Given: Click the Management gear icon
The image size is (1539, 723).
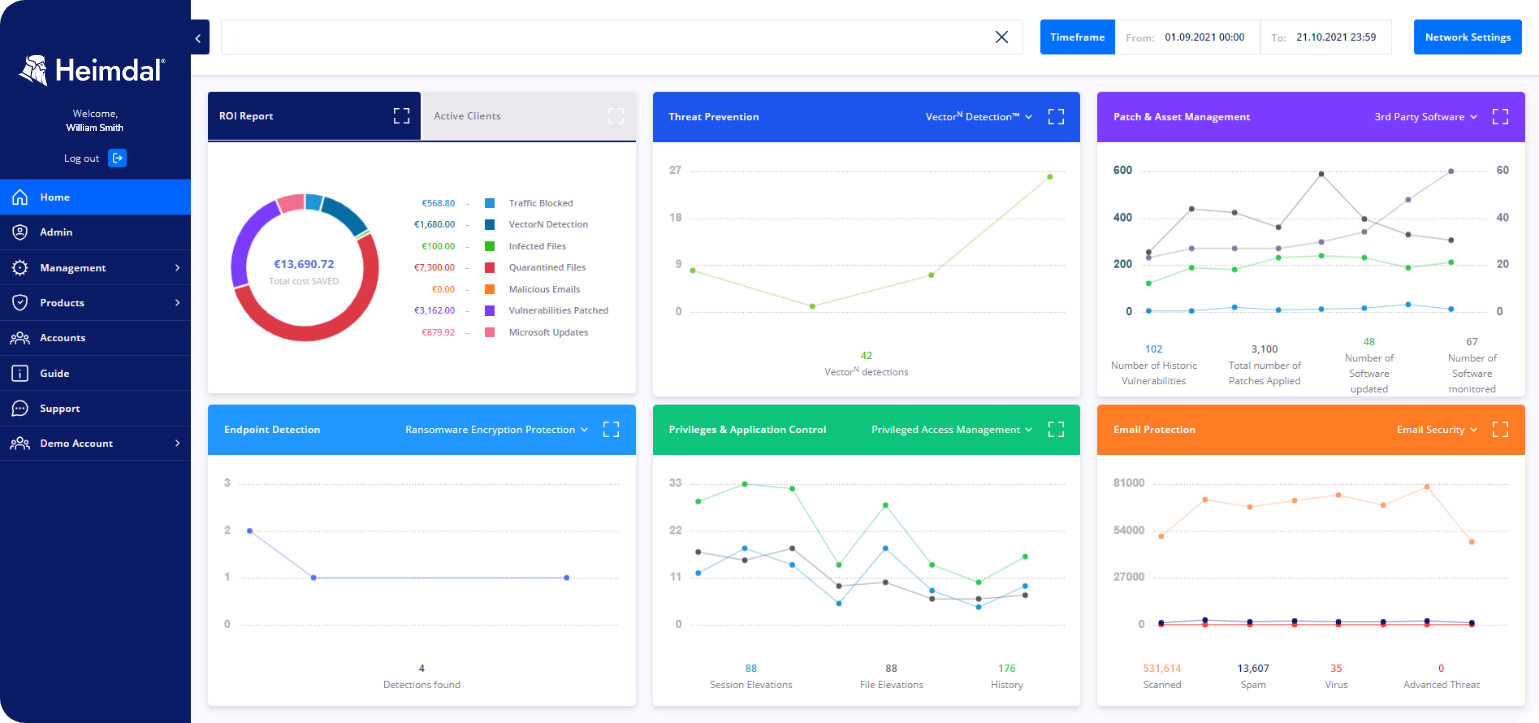Looking at the screenshot, I should coord(20,268).
